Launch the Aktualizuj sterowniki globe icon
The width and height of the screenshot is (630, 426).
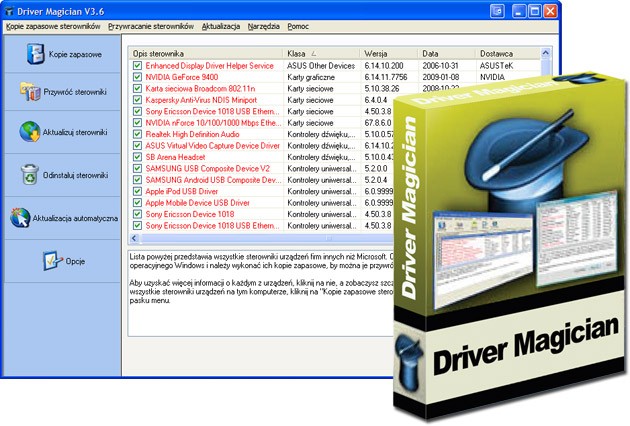30,132
